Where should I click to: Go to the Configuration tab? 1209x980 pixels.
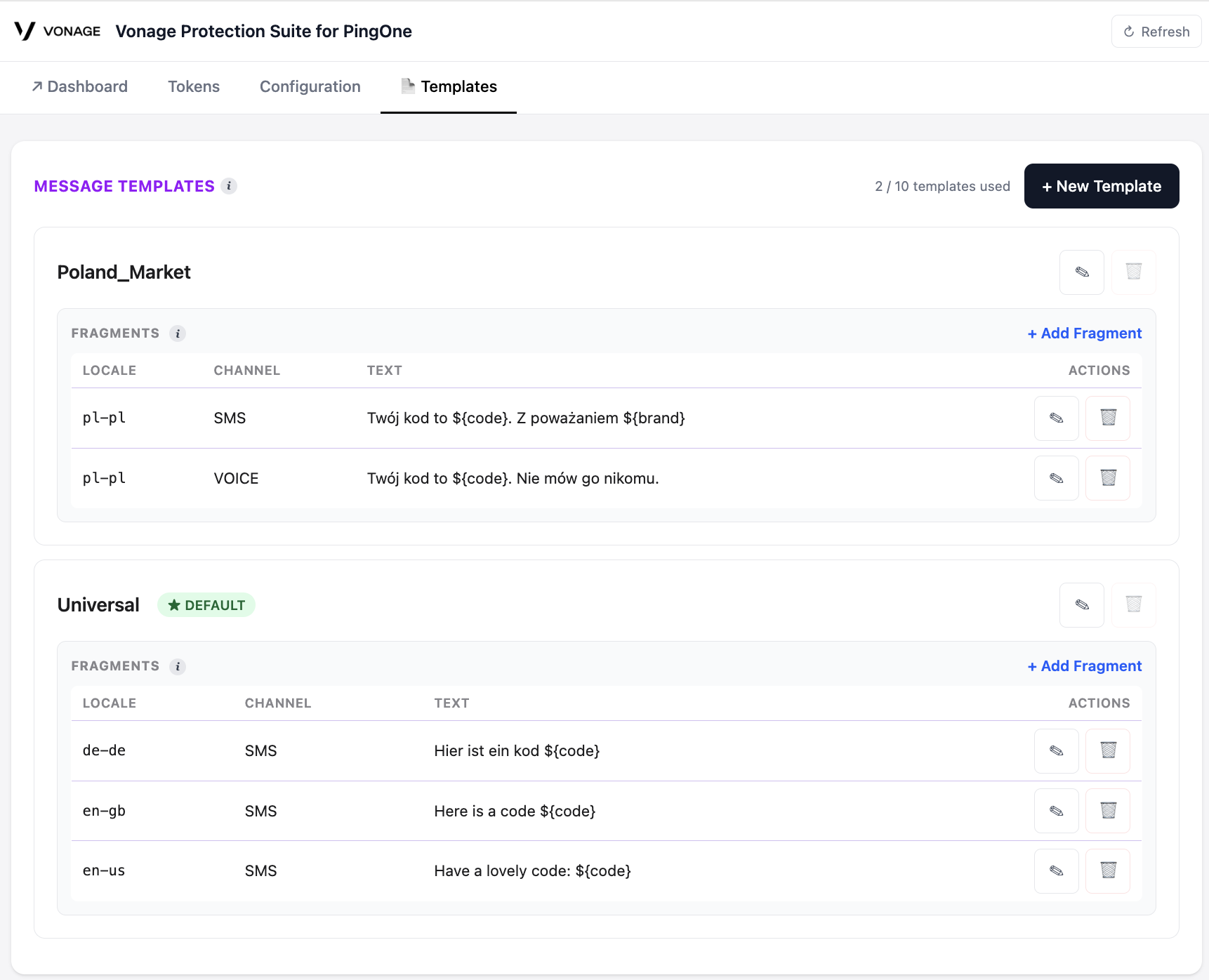pos(310,86)
